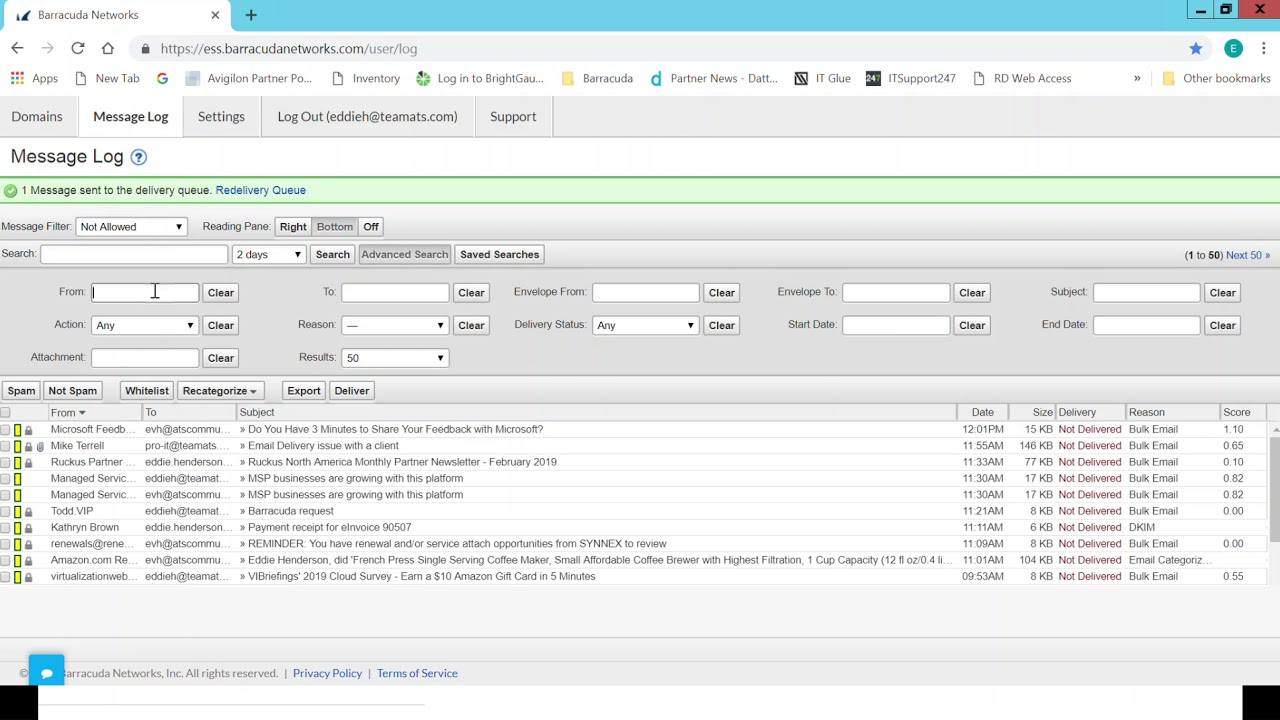The width and height of the screenshot is (1280, 720).
Task: Open the Google bookmark icon
Action: tap(162, 78)
